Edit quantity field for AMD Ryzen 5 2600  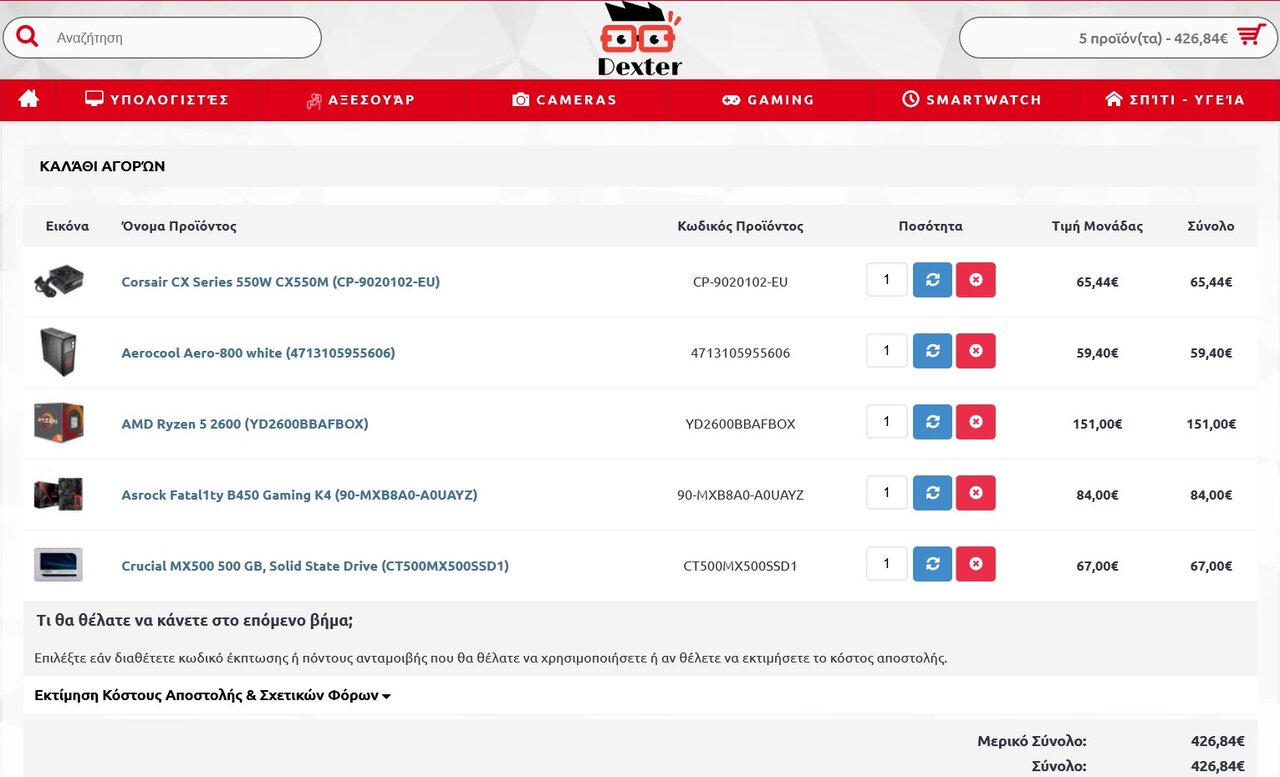[887, 422]
